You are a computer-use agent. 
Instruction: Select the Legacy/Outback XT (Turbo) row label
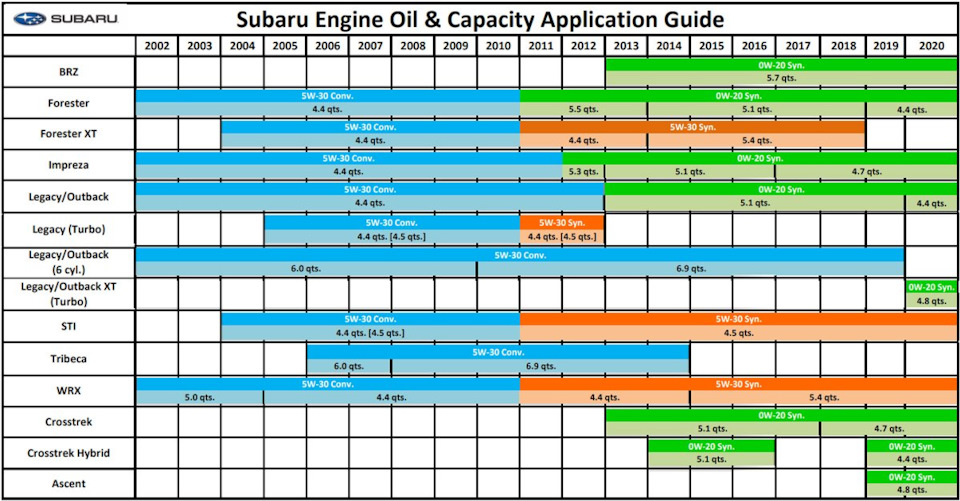(69, 294)
